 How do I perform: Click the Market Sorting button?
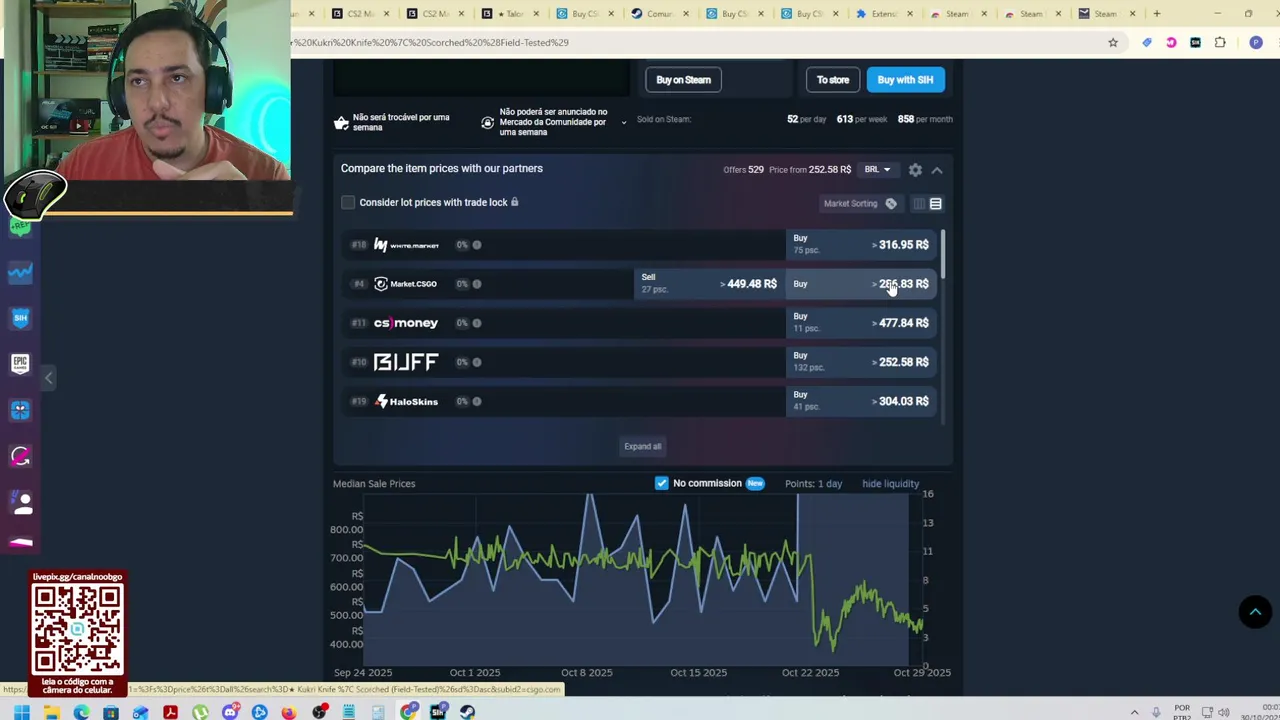(860, 204)
